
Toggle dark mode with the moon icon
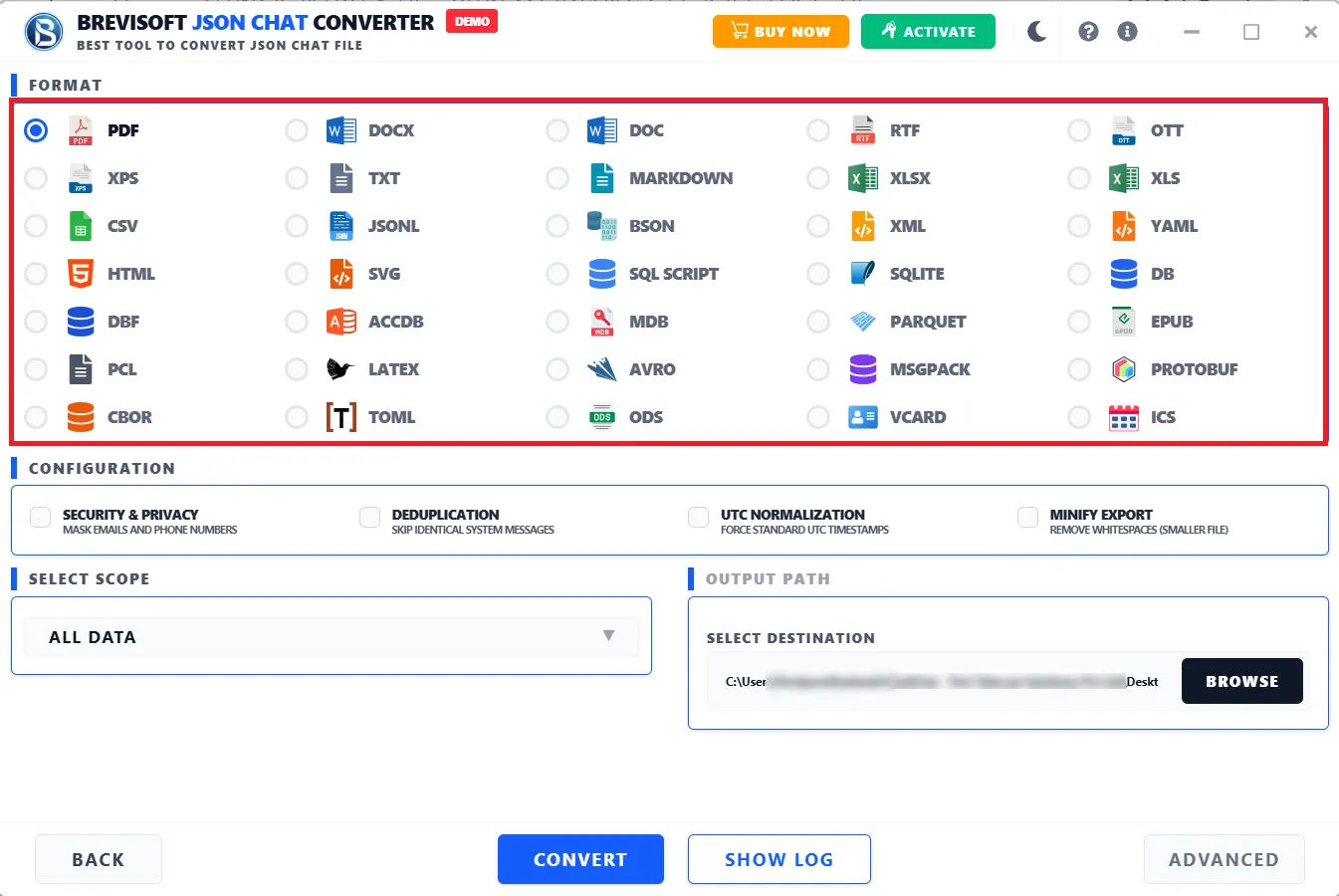(1037, 32)
